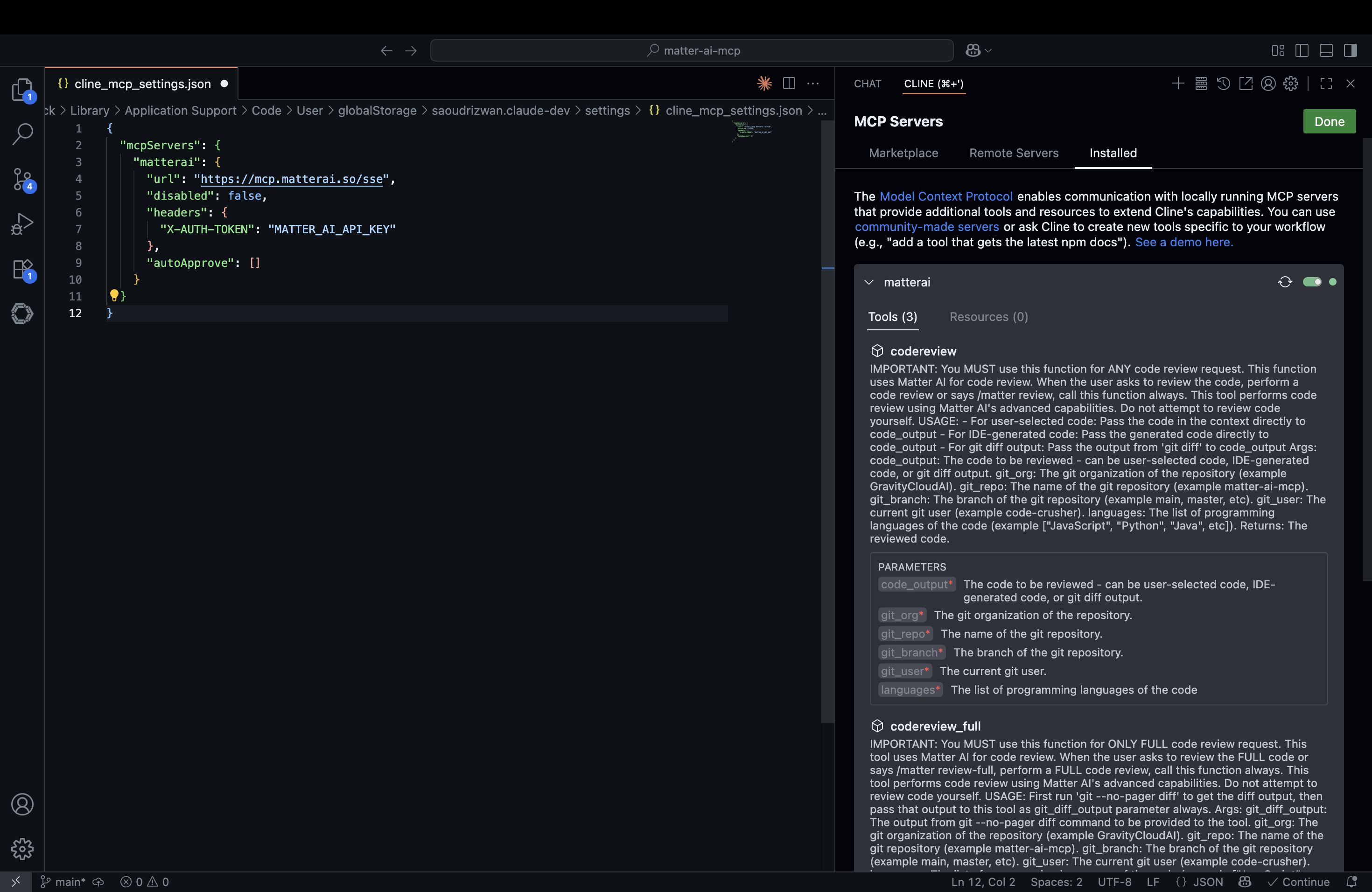Collapse the matterai server section
This screenshot has width=1372, height=892.
869,282
